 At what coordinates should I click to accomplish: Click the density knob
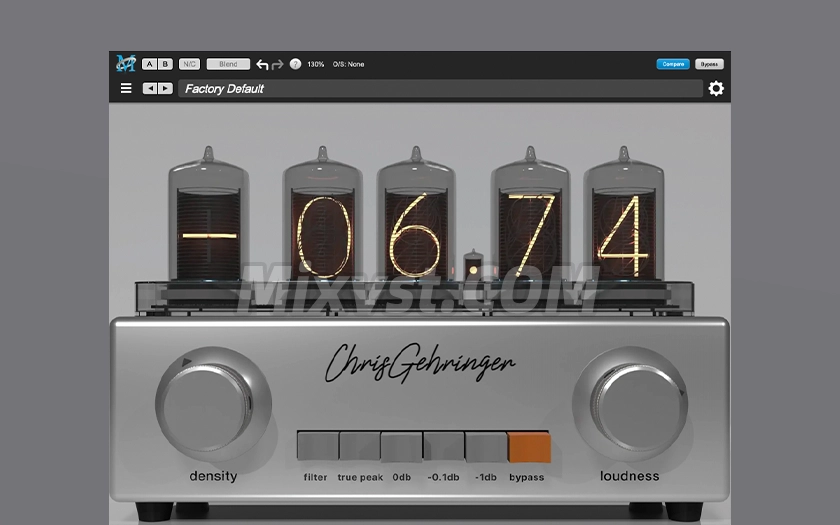(x=212, y=404)
